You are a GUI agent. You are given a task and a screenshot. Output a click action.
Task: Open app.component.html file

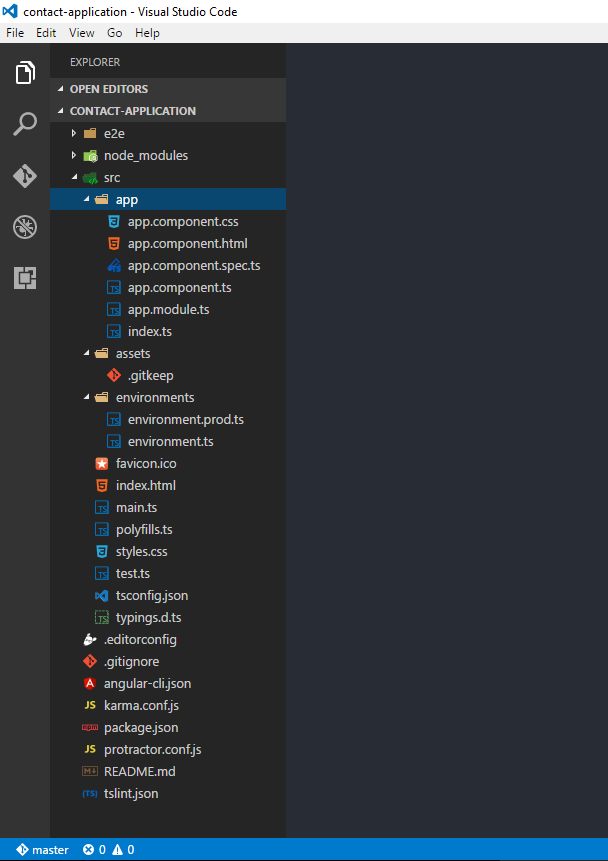click(187, 243)
